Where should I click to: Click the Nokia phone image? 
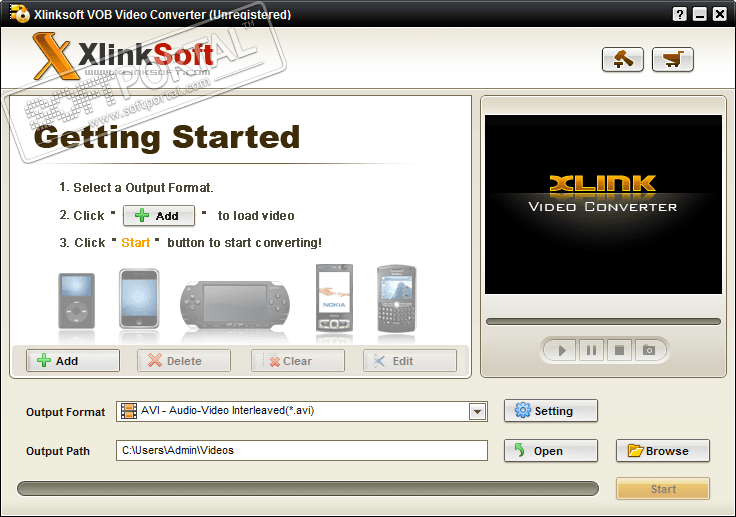(334, 298)
